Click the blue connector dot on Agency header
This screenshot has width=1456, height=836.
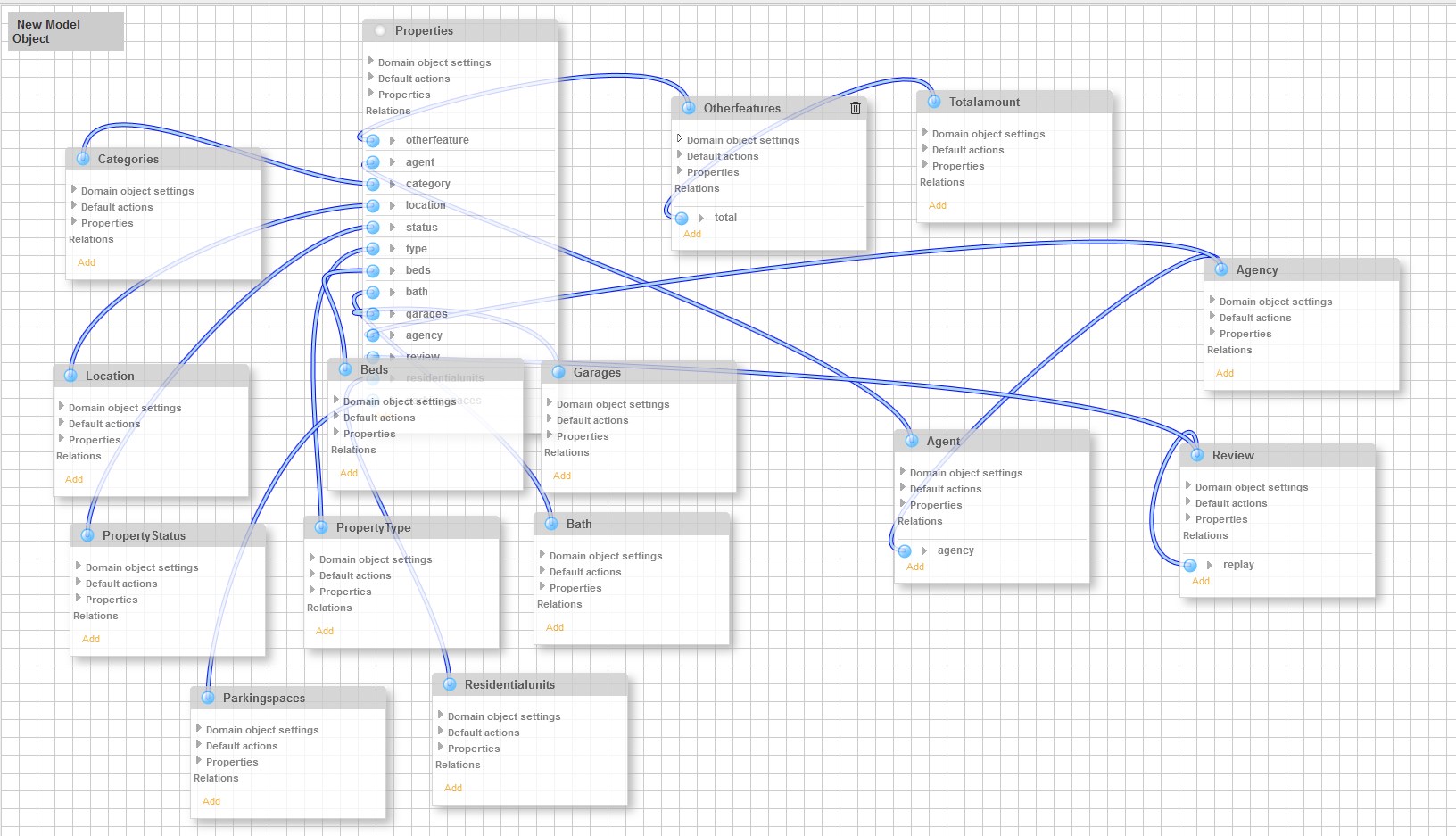pos(1221,269)
